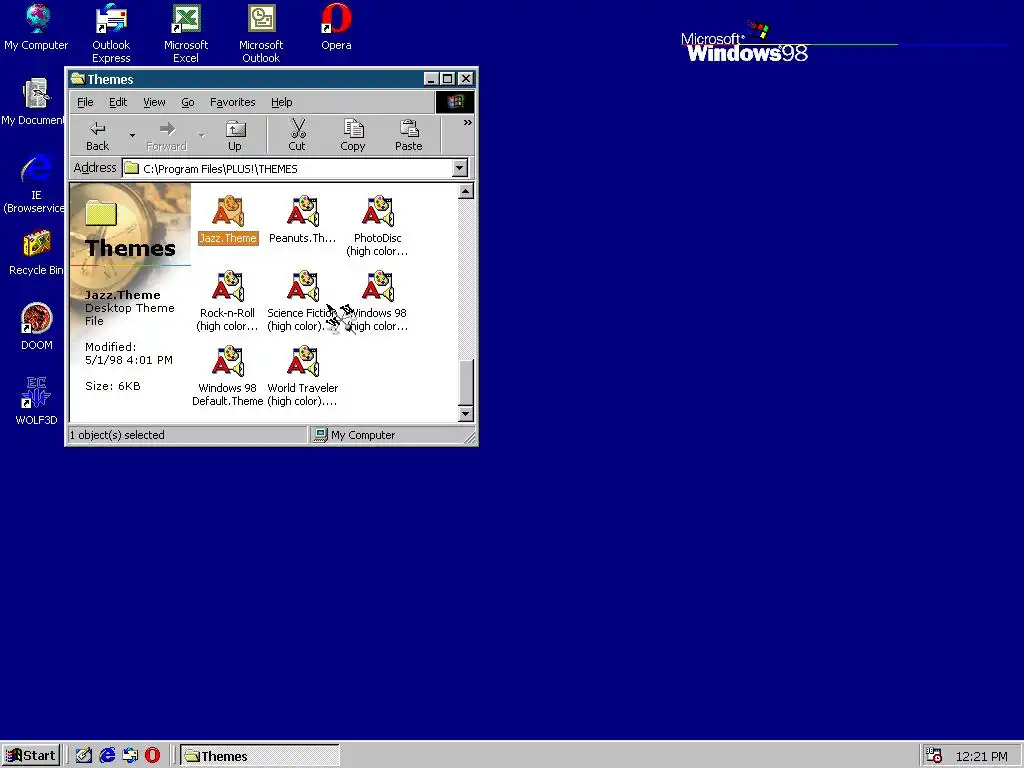Click the Task Scheduler tray icon
The width and height of the screenshot is (1024, 768).
coord(934,756)
